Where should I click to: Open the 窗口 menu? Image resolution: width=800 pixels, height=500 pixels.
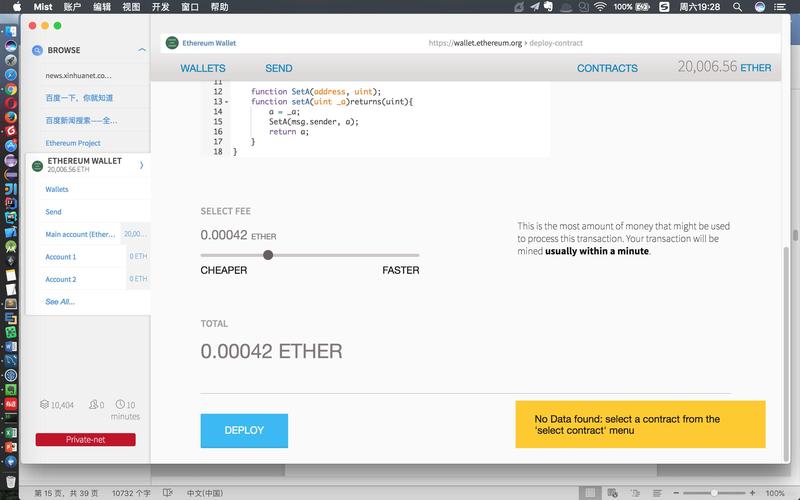[190, 7]
